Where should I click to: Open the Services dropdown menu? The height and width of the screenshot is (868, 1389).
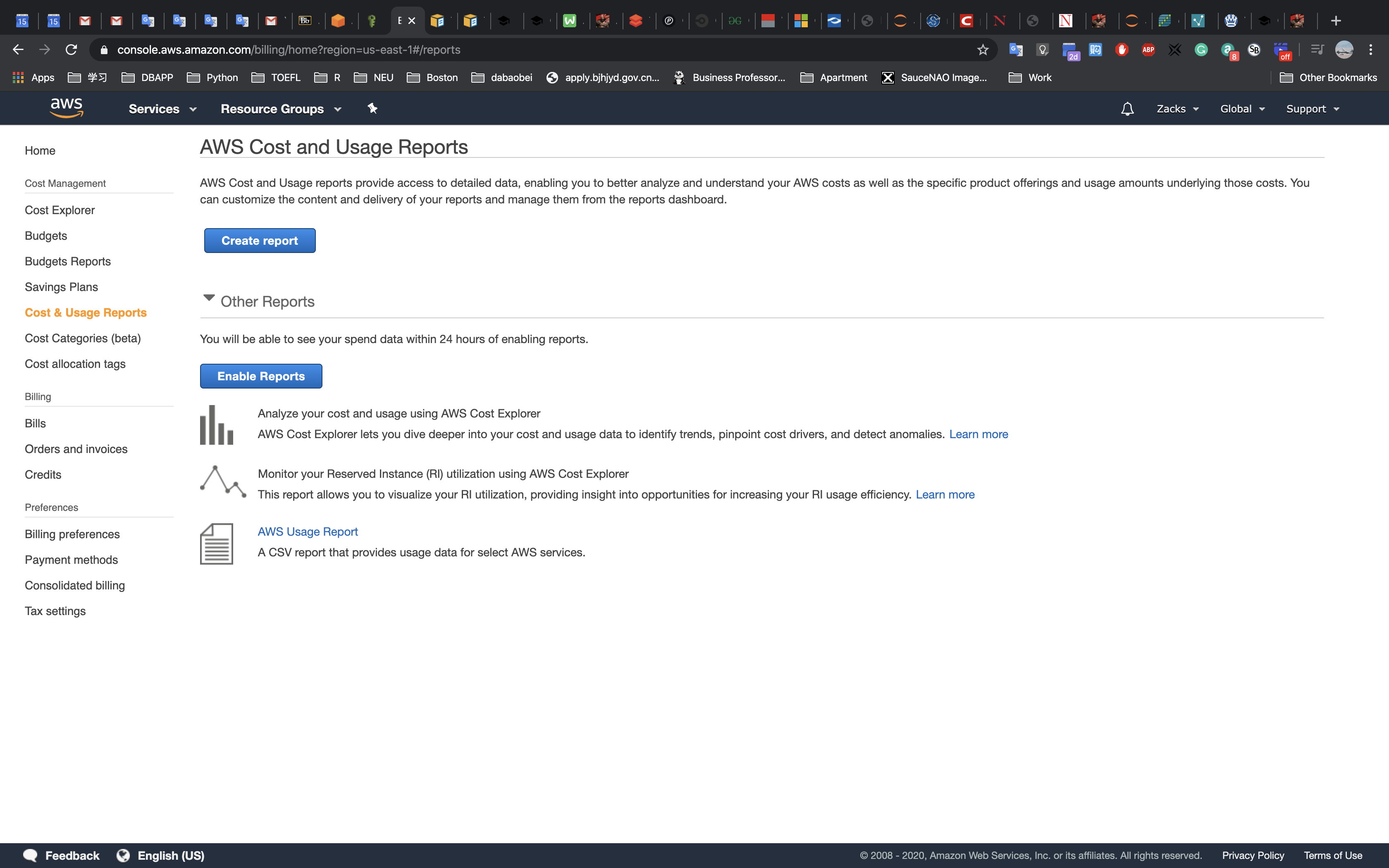(162, 109)
